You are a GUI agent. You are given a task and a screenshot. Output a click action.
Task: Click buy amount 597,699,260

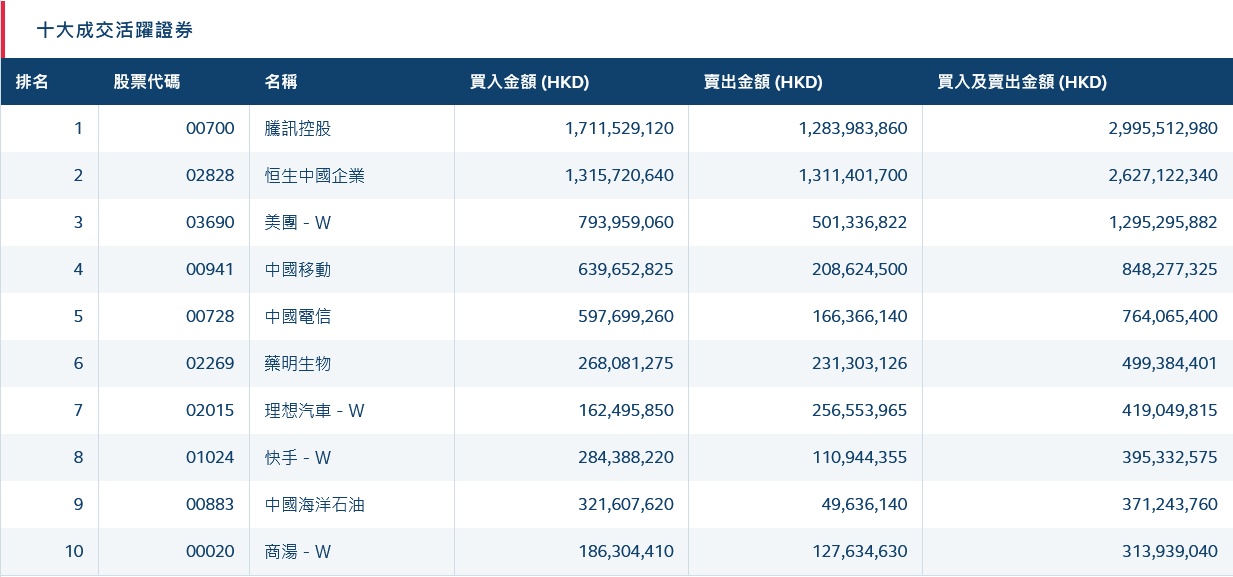[x=626, y=316]
